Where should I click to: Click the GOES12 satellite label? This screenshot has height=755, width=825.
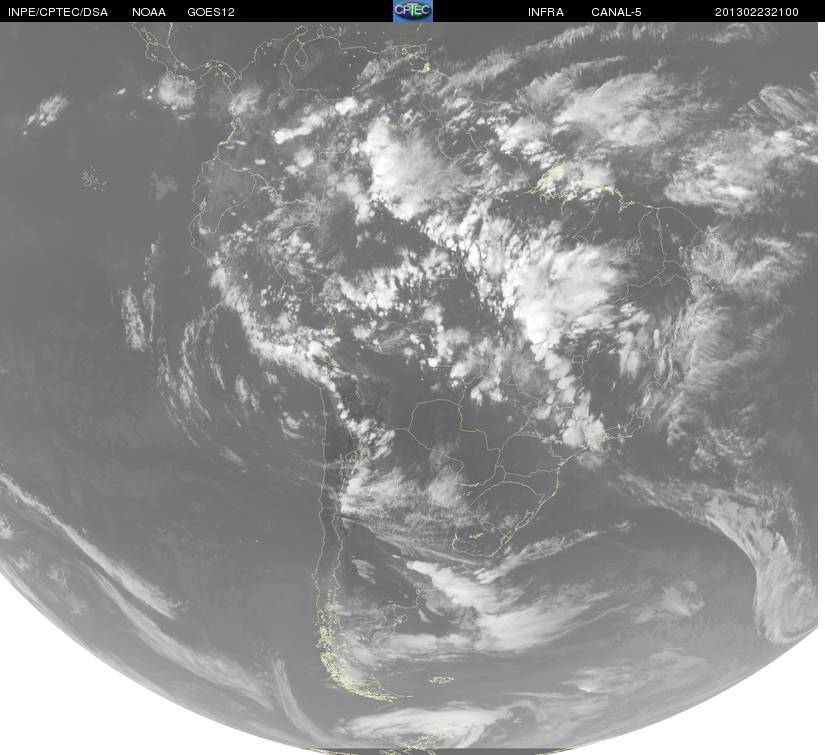[211, 12]
